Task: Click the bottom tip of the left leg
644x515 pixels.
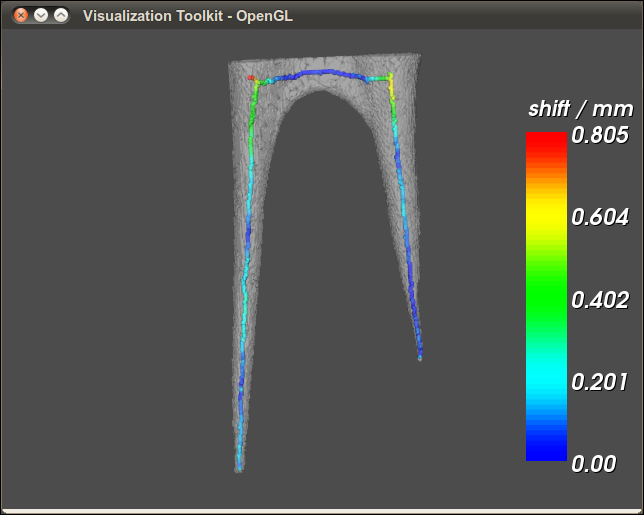Action: coord(239,467)
